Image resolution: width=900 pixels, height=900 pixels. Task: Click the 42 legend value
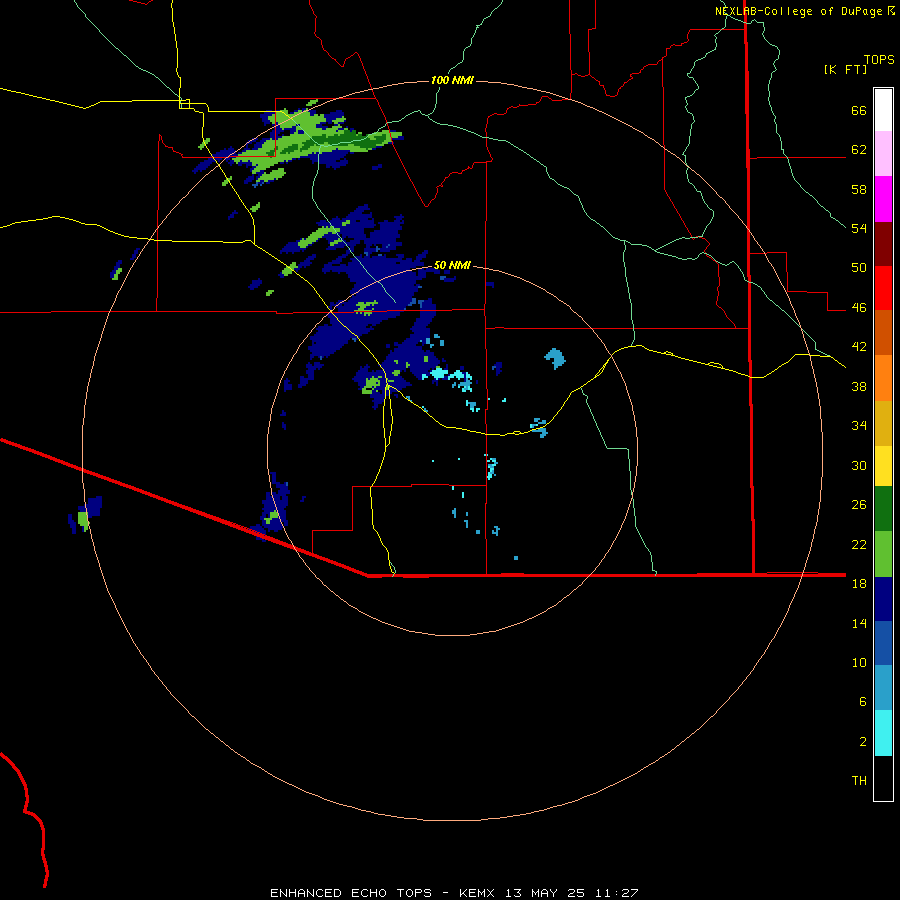pyautogui.click(x=859, y=347)
